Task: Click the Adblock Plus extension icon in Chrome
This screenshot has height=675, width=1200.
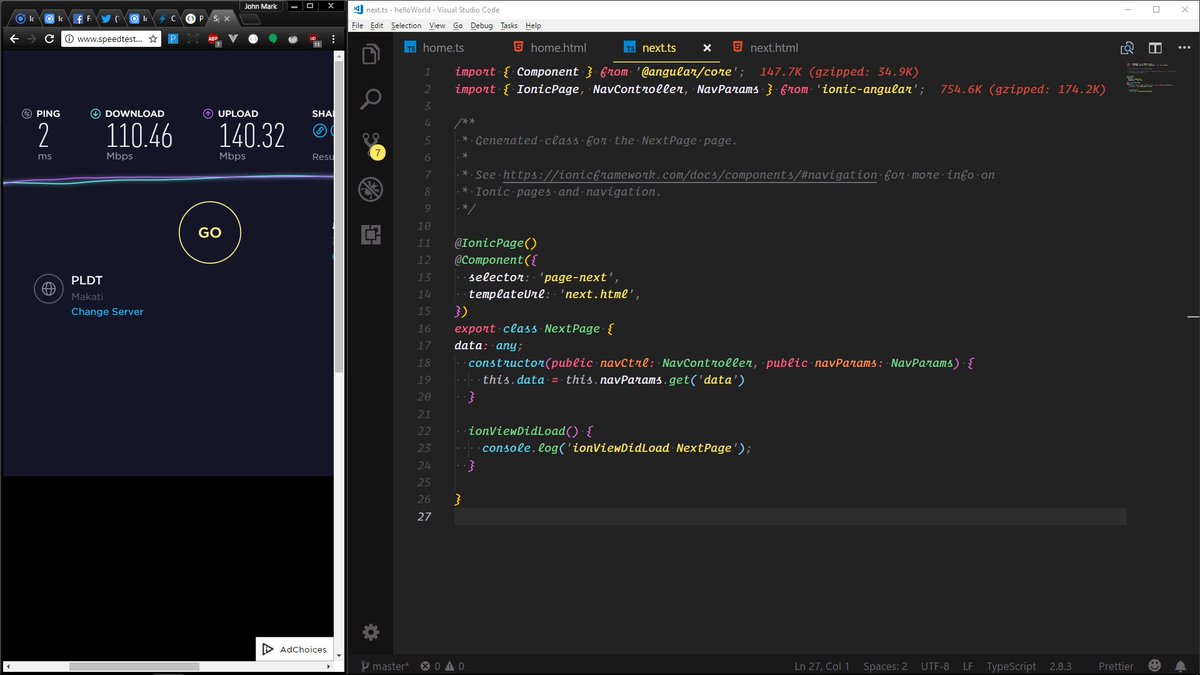Action: (214, 39)
